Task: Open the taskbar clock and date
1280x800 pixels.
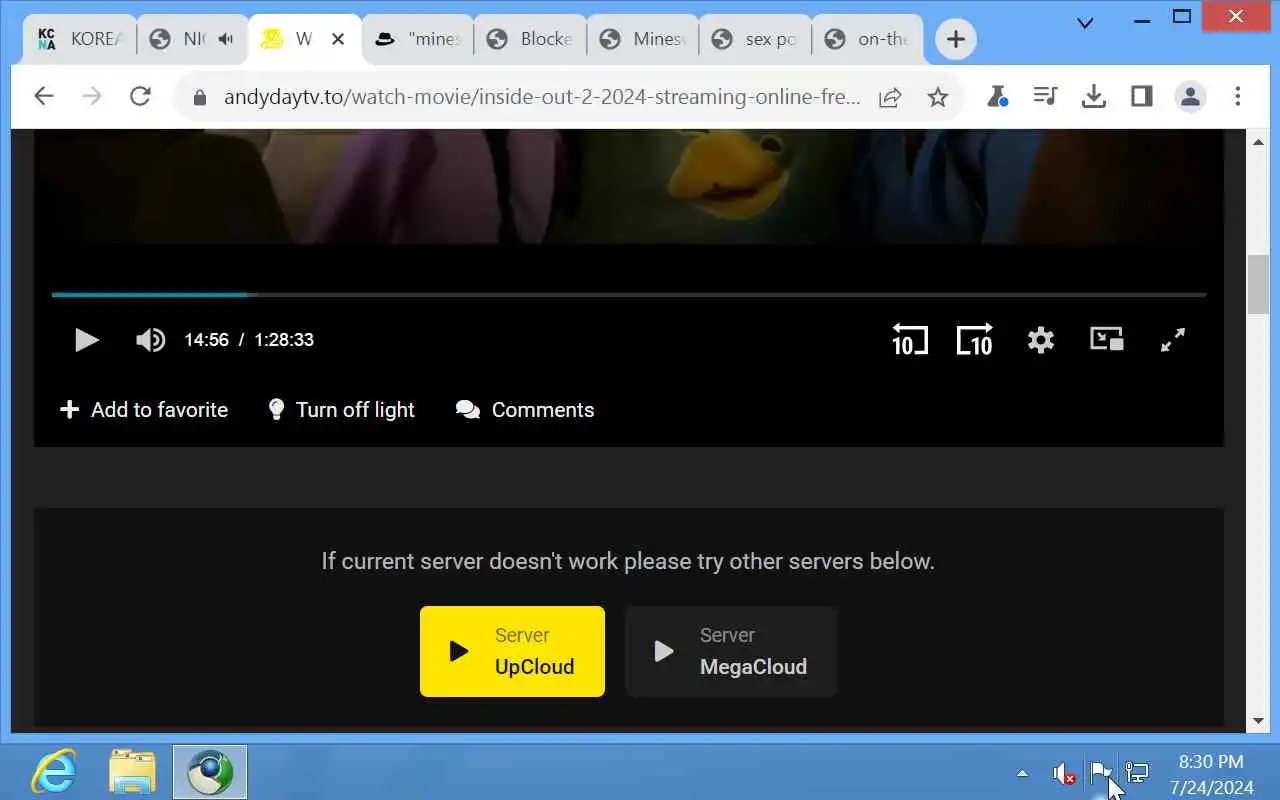Action: pos(1211,773)
